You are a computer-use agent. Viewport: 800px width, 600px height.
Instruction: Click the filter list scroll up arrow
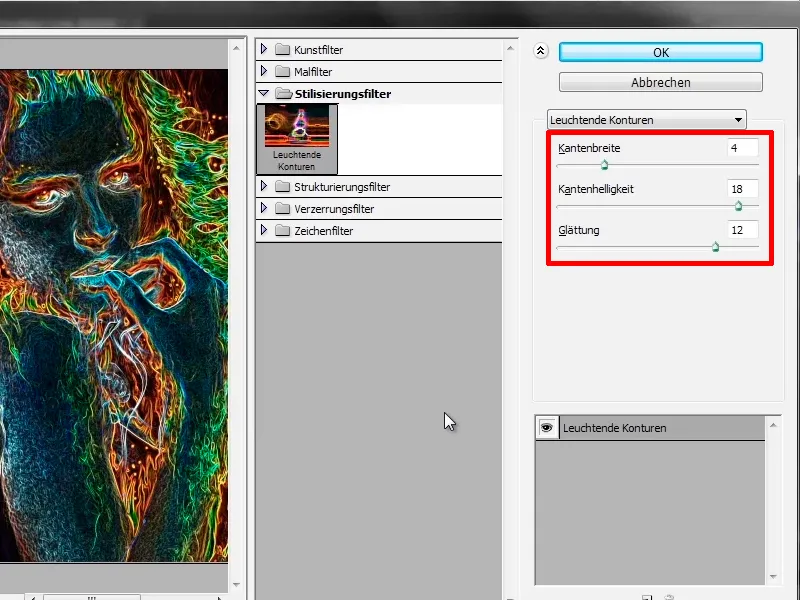510,48
